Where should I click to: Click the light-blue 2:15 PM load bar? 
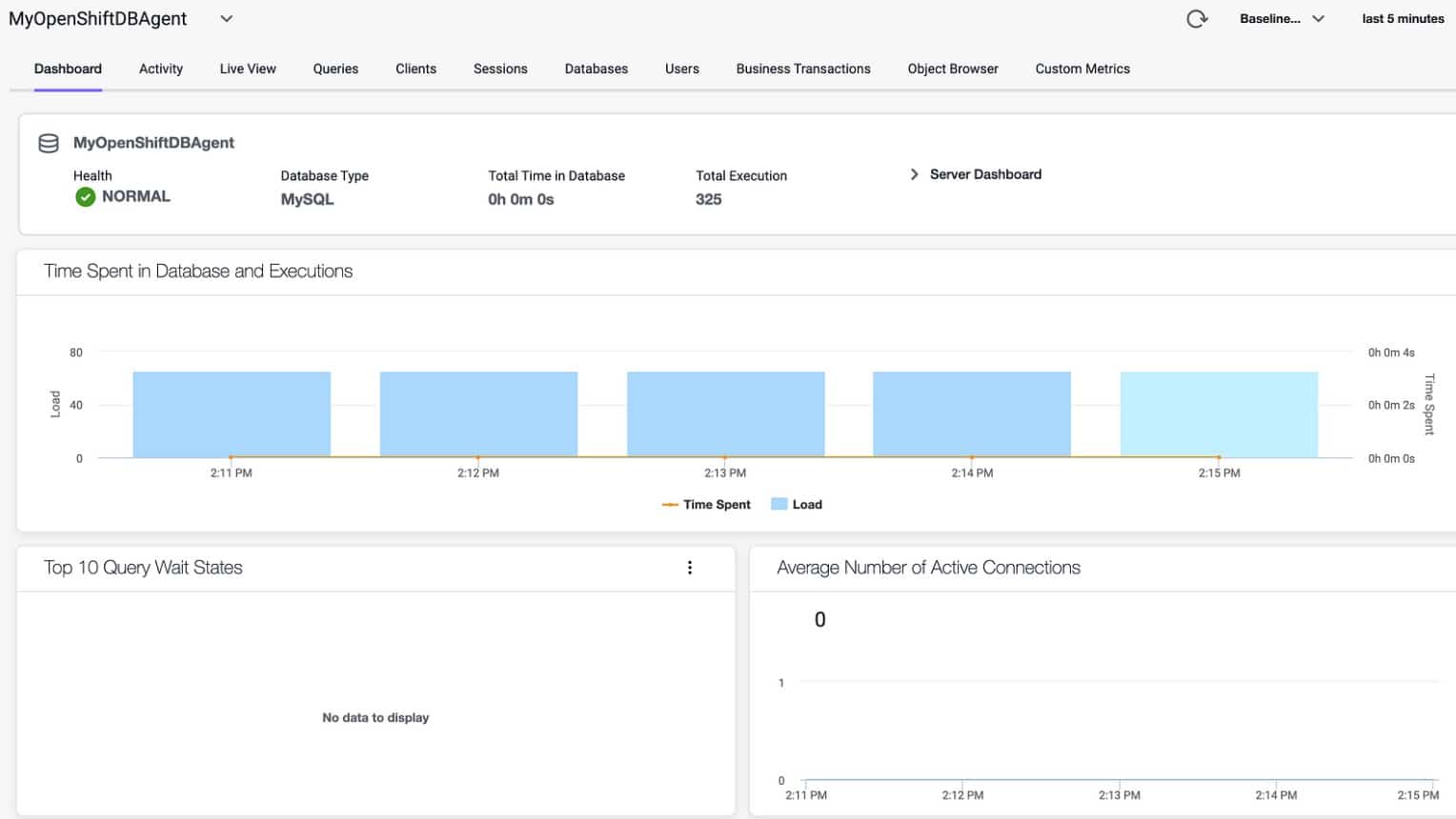click(1219, 414)
